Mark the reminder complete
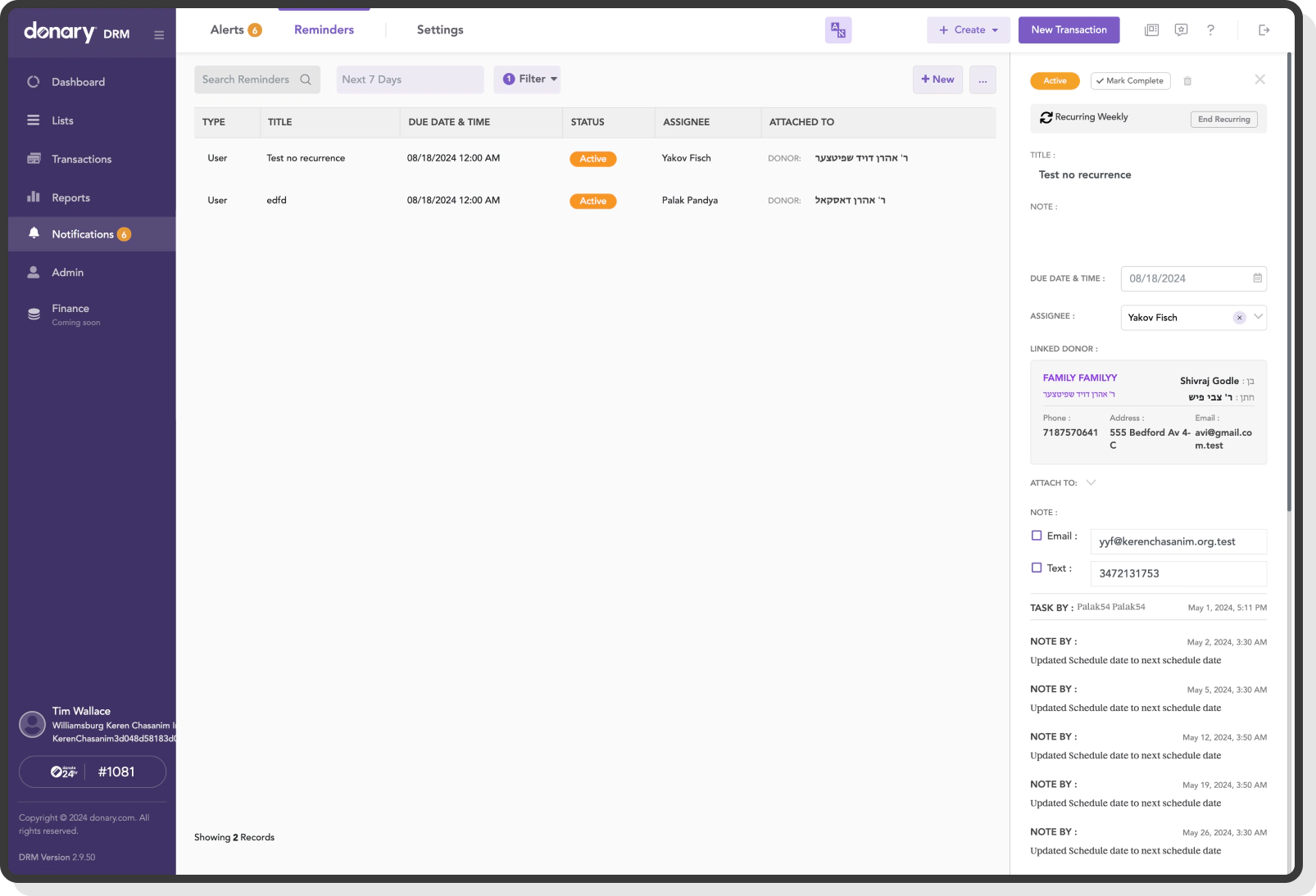The width and height of the screenshot is (1316, 896). 1130,80
